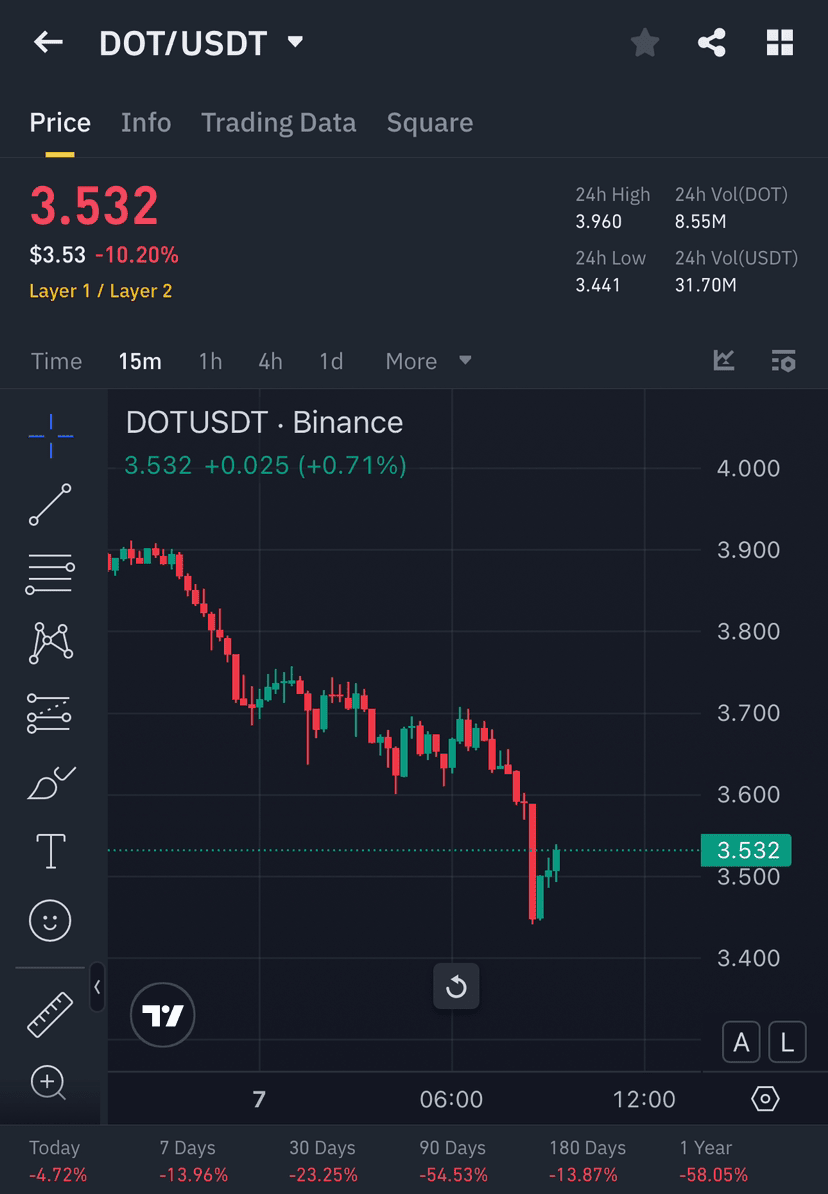The width and height of the screenshot is (828, 1194).
Task: Select the 4h interval
Action: [x=270, y=361]
